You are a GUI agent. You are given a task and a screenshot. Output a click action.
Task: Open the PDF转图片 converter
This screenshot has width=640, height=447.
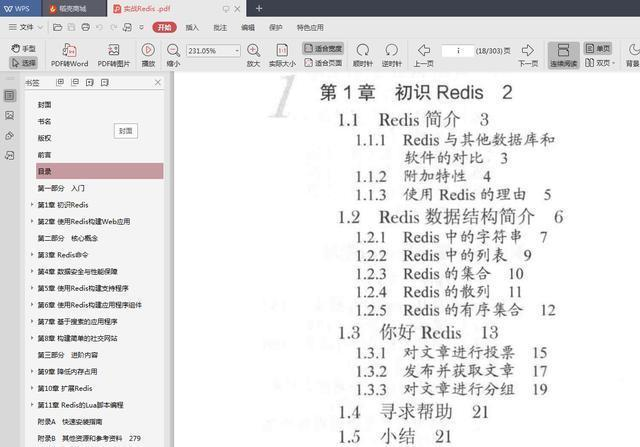(113, 55)
